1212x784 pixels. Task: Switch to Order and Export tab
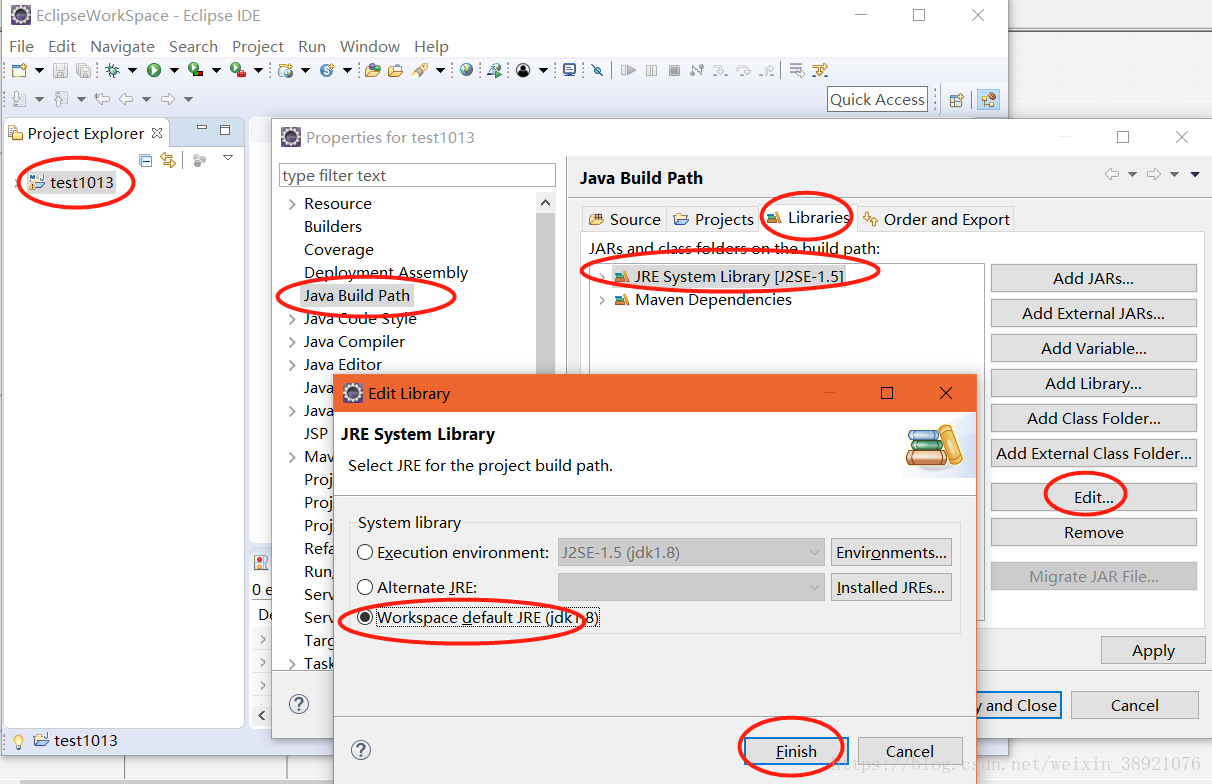point(936,219)
